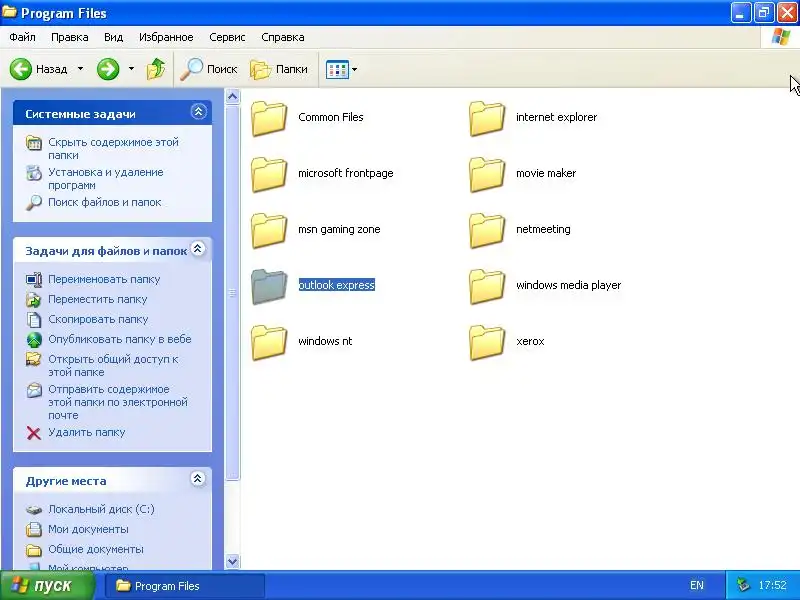Viewport: 800px width, 600px height.
Task: Select the internet explorer folder icon
Action: pyautogui.click(x=487, y=118)
